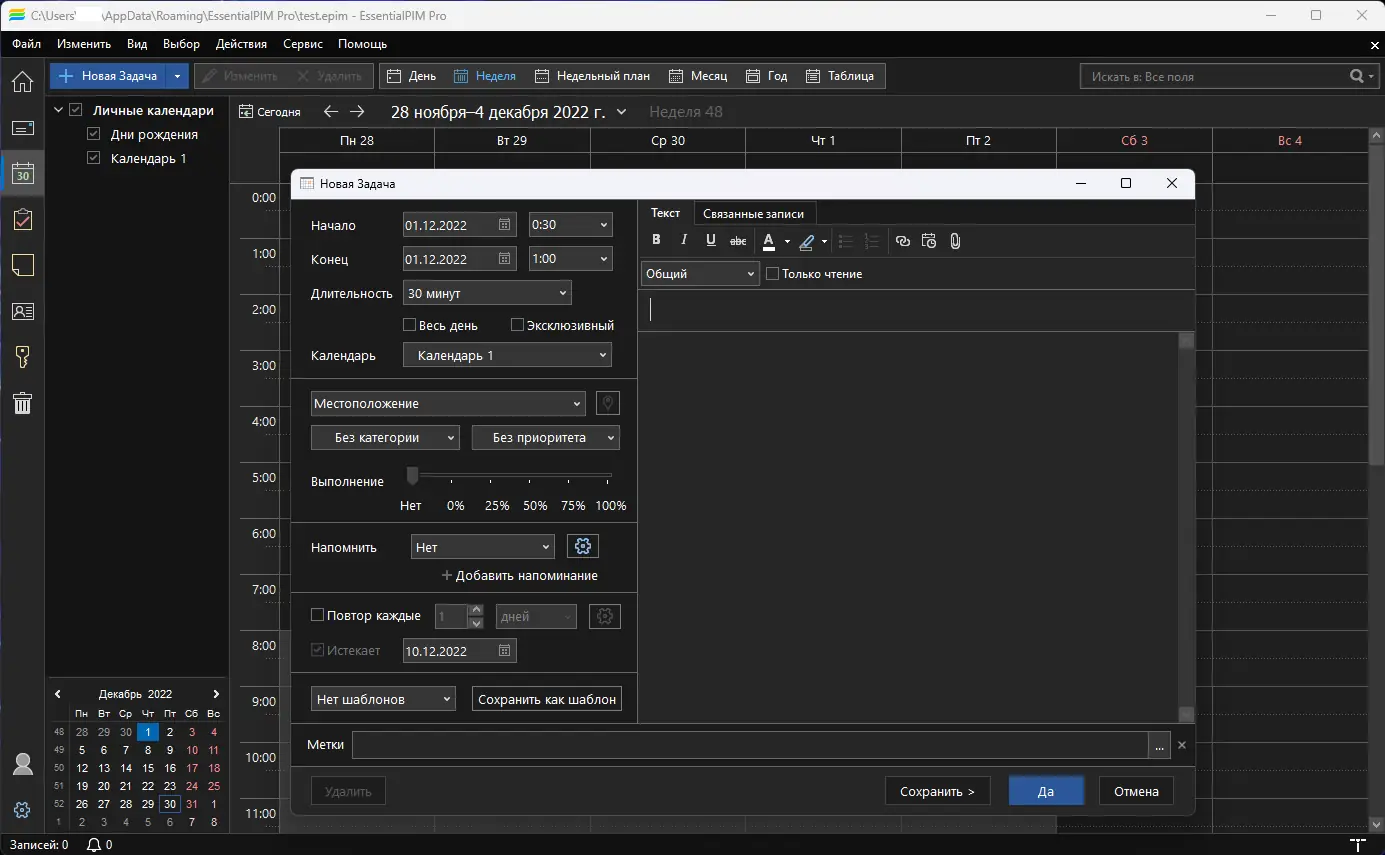Click the Отмена button
1385x855 pixels.
(x=1136, y=791)
